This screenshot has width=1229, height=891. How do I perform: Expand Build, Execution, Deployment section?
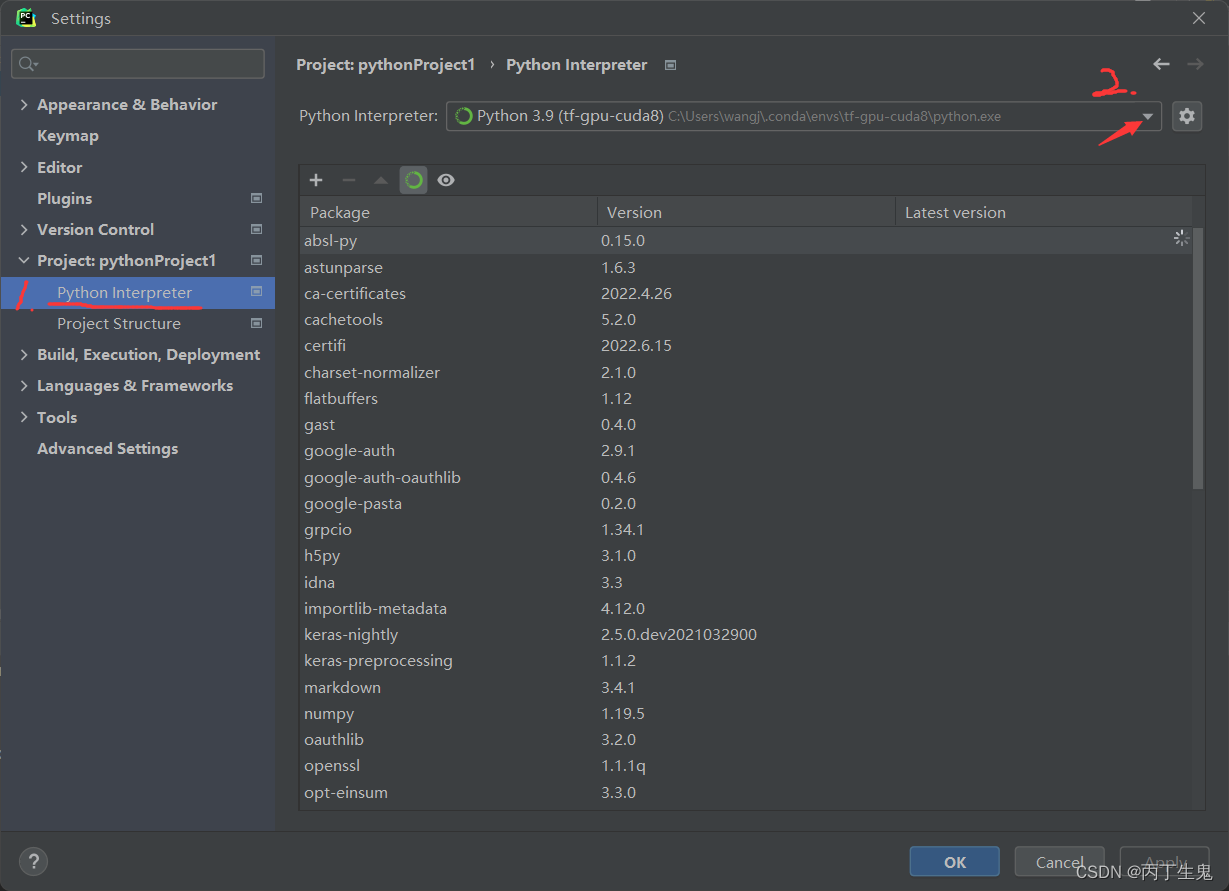coord(24,355)
